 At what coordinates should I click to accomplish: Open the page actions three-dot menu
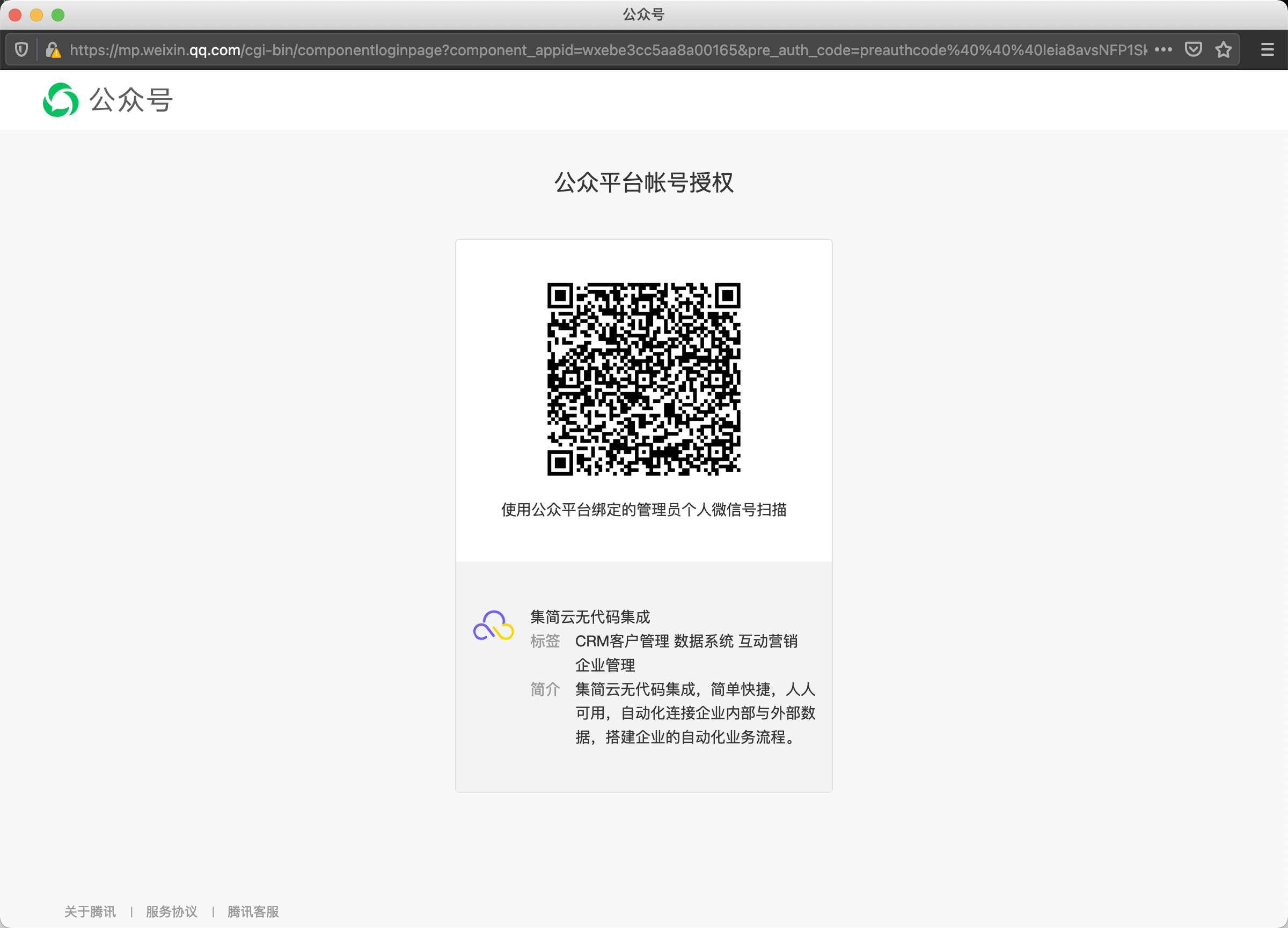coord(1163,50)
